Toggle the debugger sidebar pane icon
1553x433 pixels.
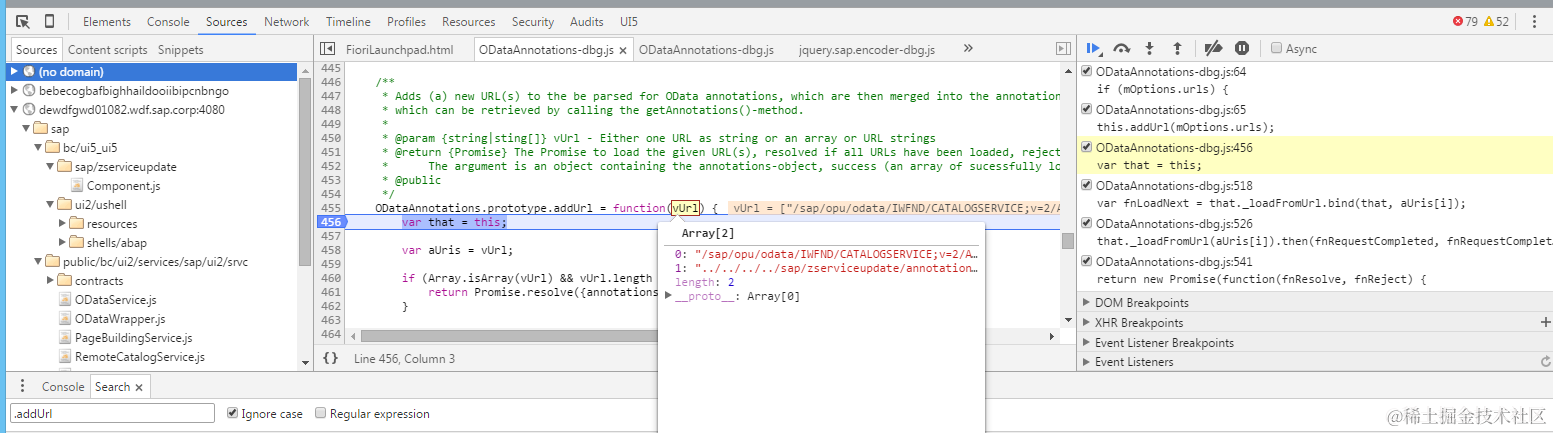point(1062,49)
